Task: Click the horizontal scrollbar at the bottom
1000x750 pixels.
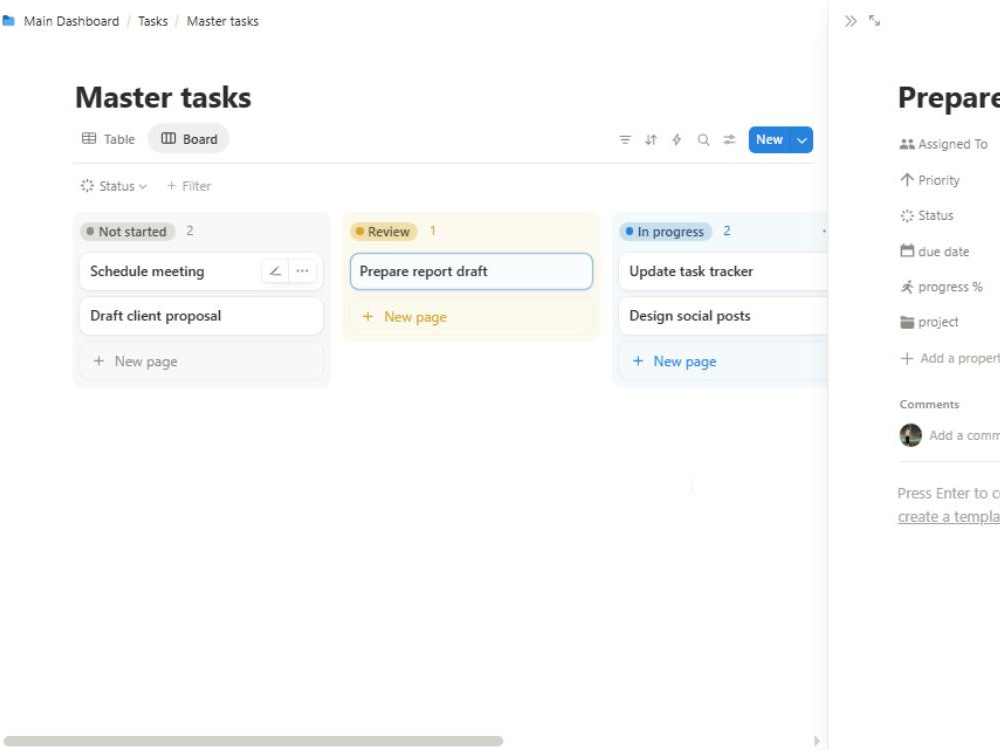Action: click(x=253, y=741)
